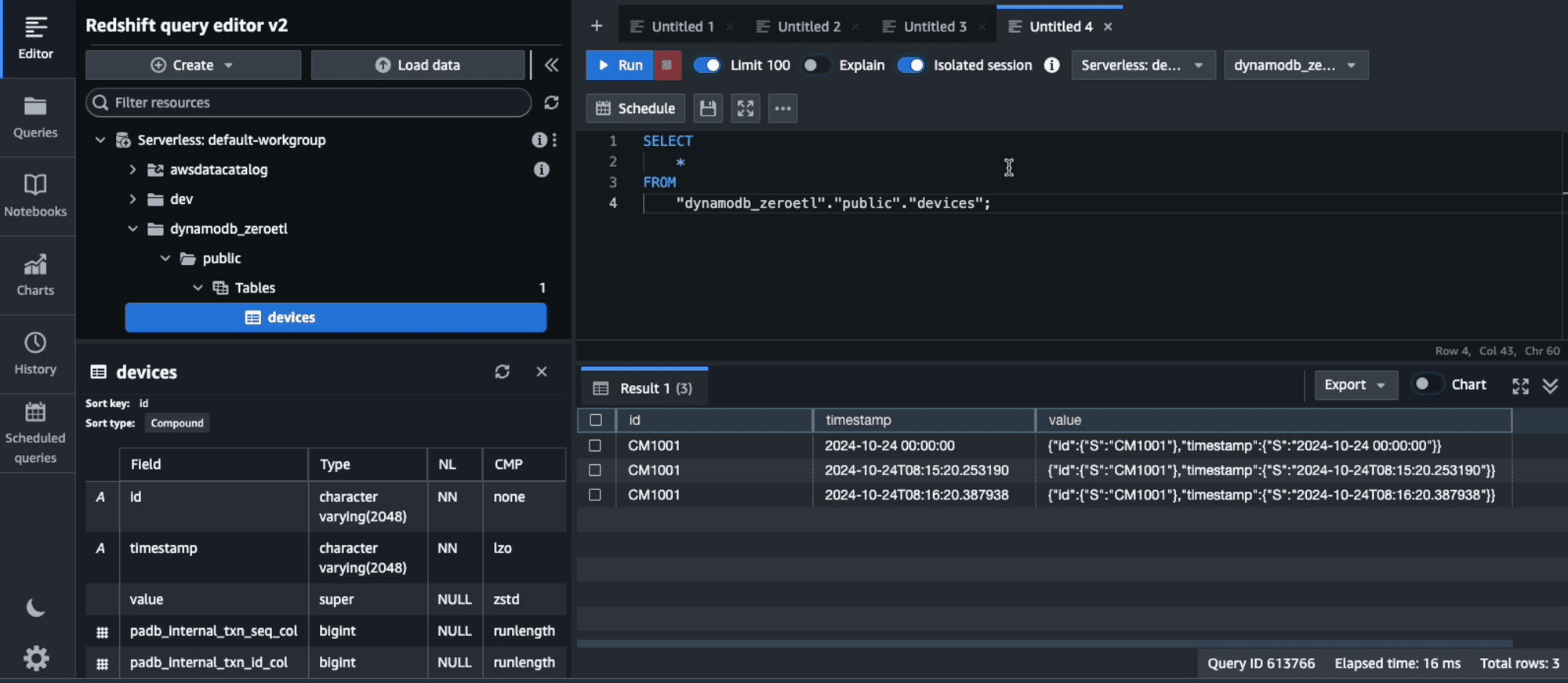Collapse the Tables node
The width and height of the screenshot is (1568, 683).
click(198, 288)
